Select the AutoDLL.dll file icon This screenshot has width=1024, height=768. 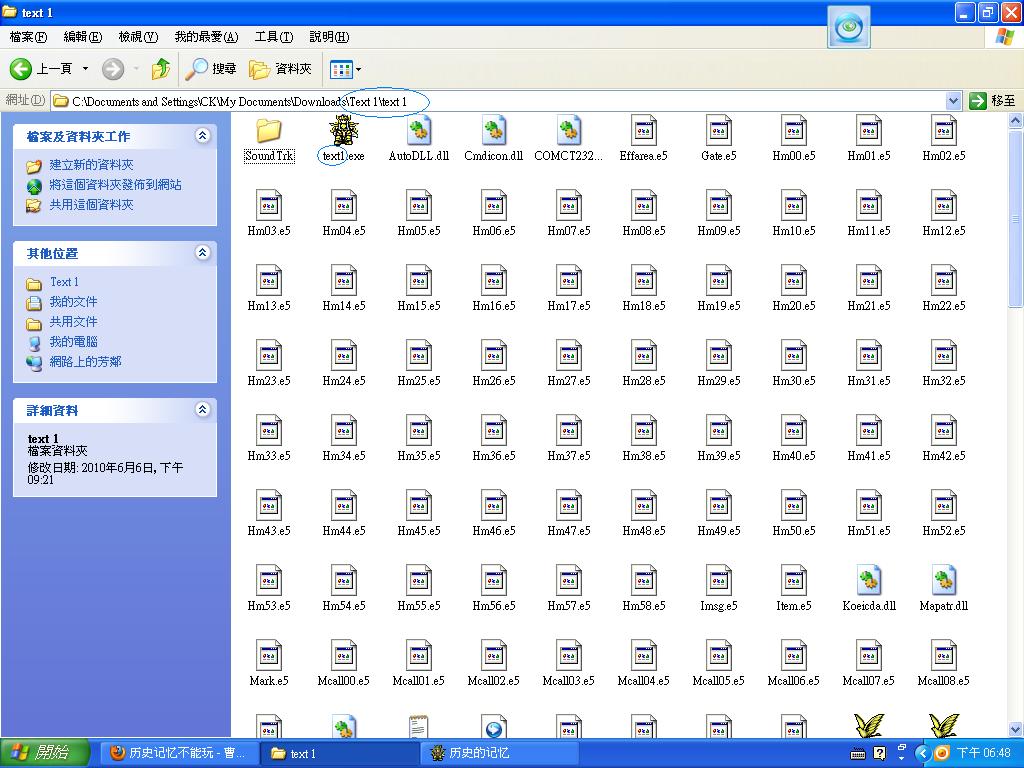[x=419, y=131]
